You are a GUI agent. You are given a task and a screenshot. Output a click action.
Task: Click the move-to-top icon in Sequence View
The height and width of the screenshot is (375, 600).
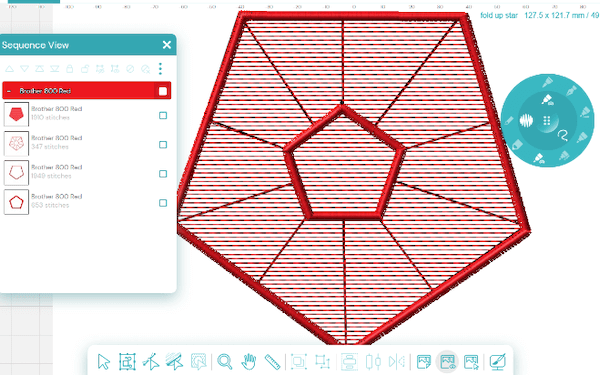39,69
